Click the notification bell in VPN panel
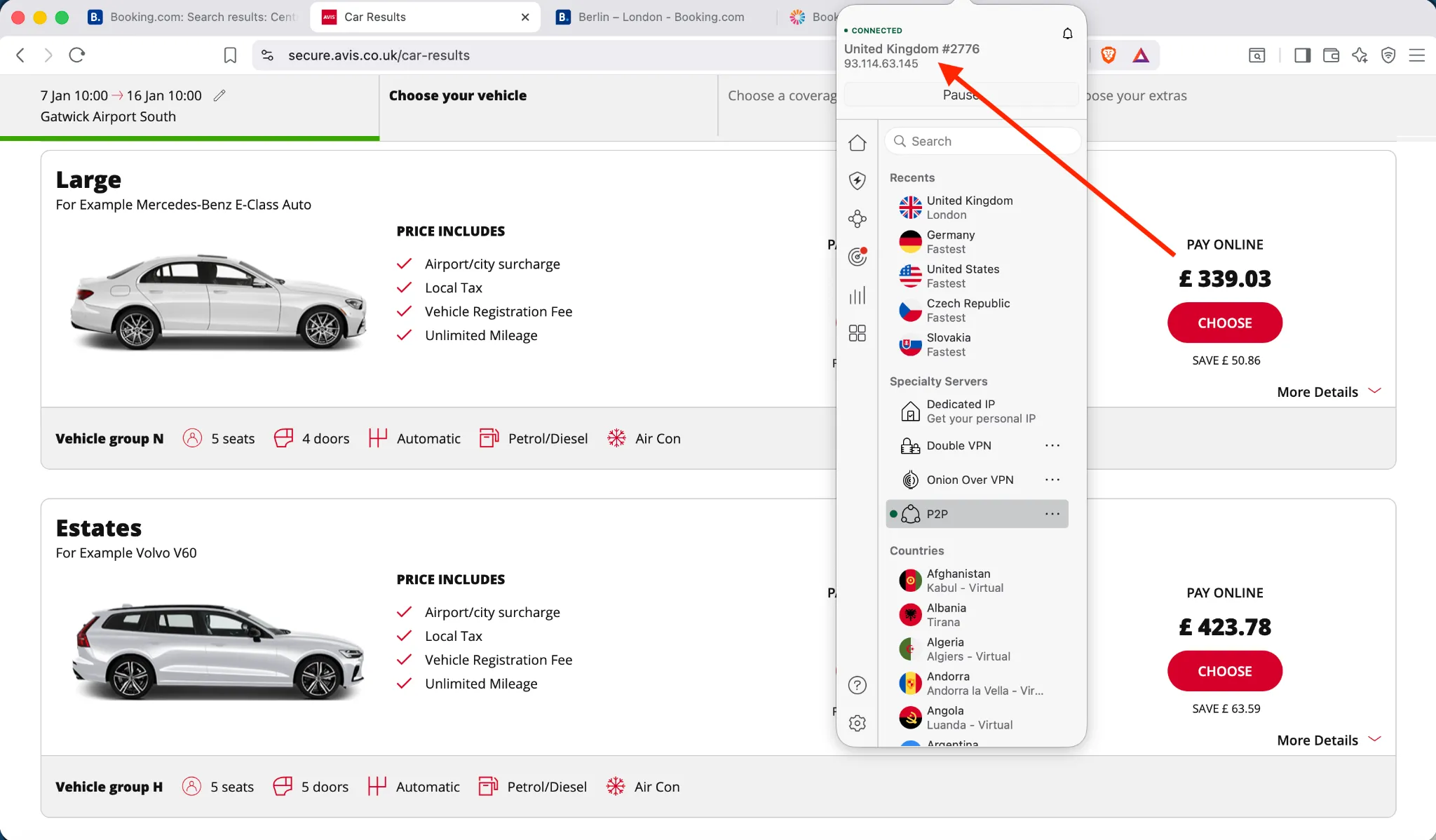The image size is (1436, 840). (x=1066, y=33)
